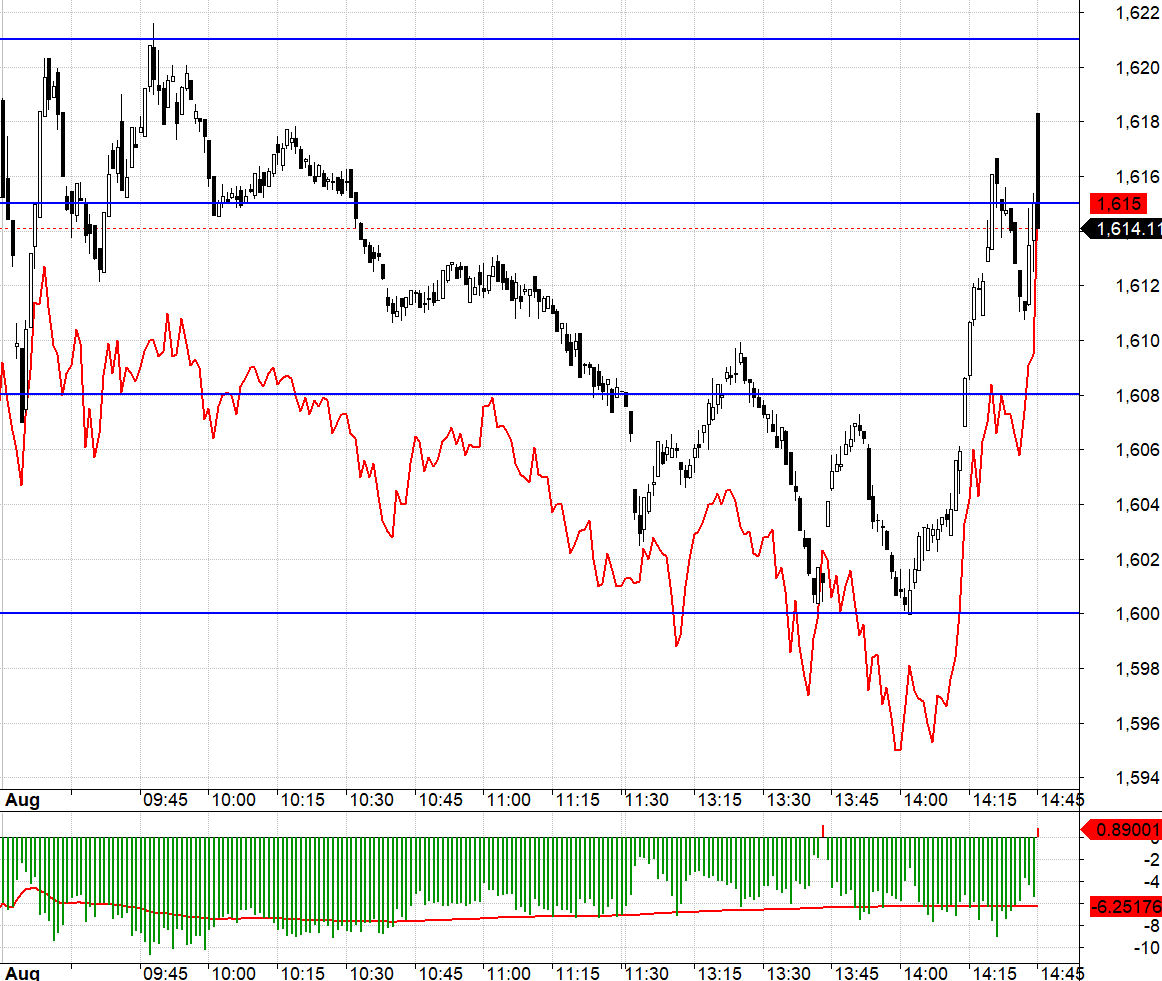Click the red 1,615 price label
Image resolution: width=1162 pixels, height=981 pixels.
1118,203
